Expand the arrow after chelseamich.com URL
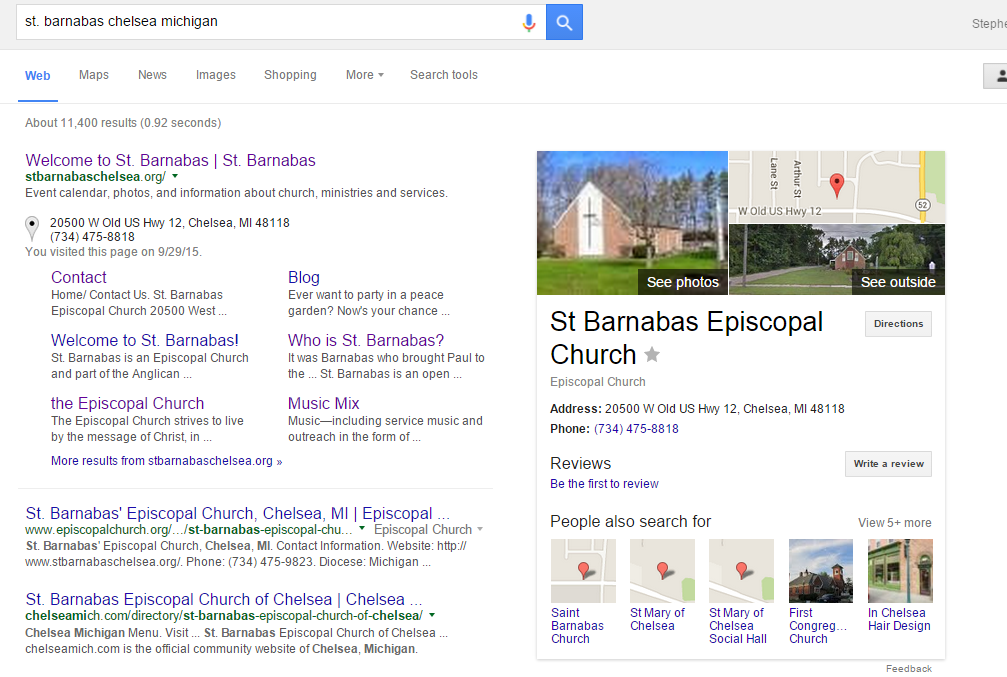This screenshot has height=677, width=1007. (432, 615)
